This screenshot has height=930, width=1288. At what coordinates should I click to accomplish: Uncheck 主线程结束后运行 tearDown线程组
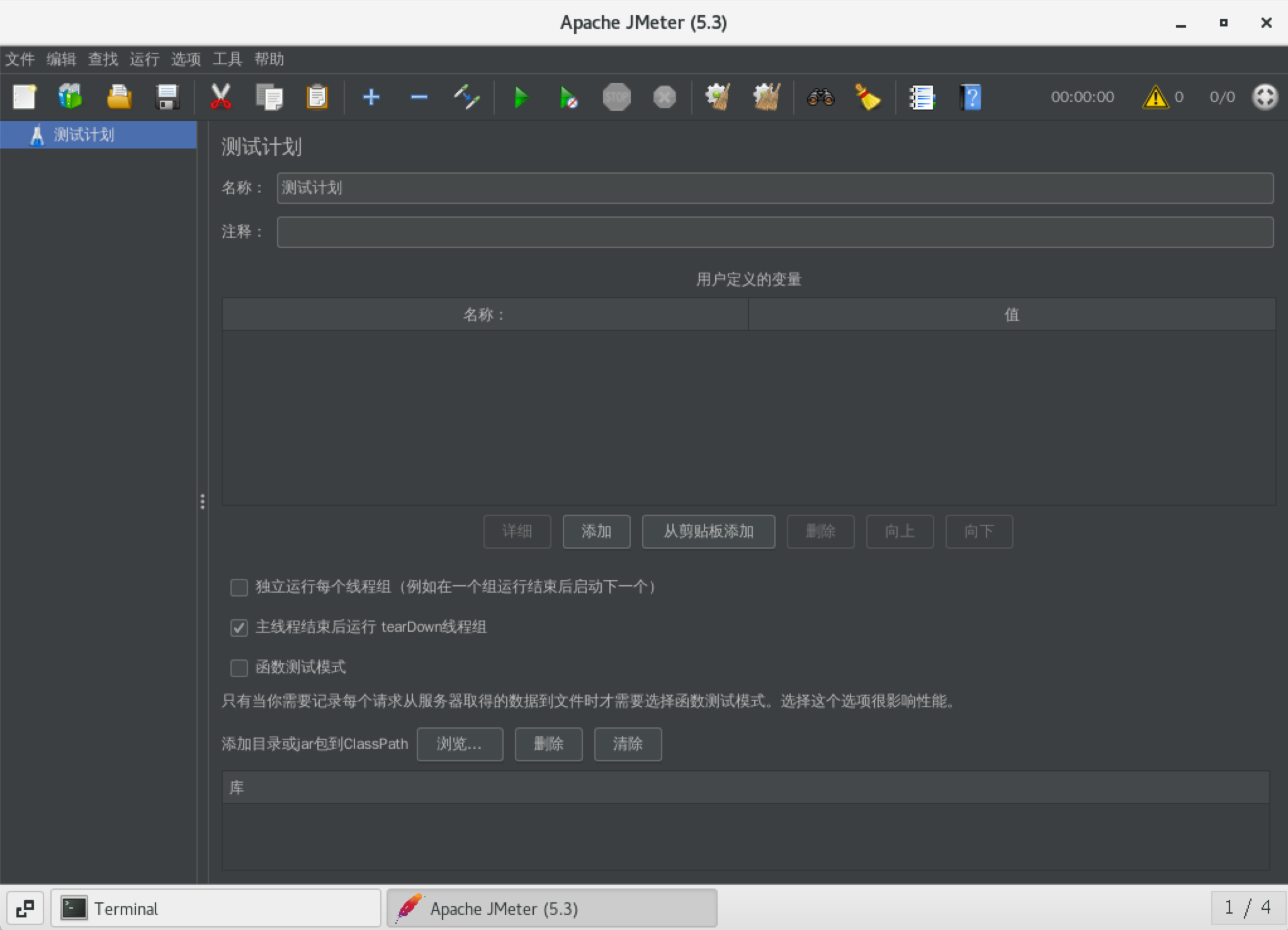239,627
